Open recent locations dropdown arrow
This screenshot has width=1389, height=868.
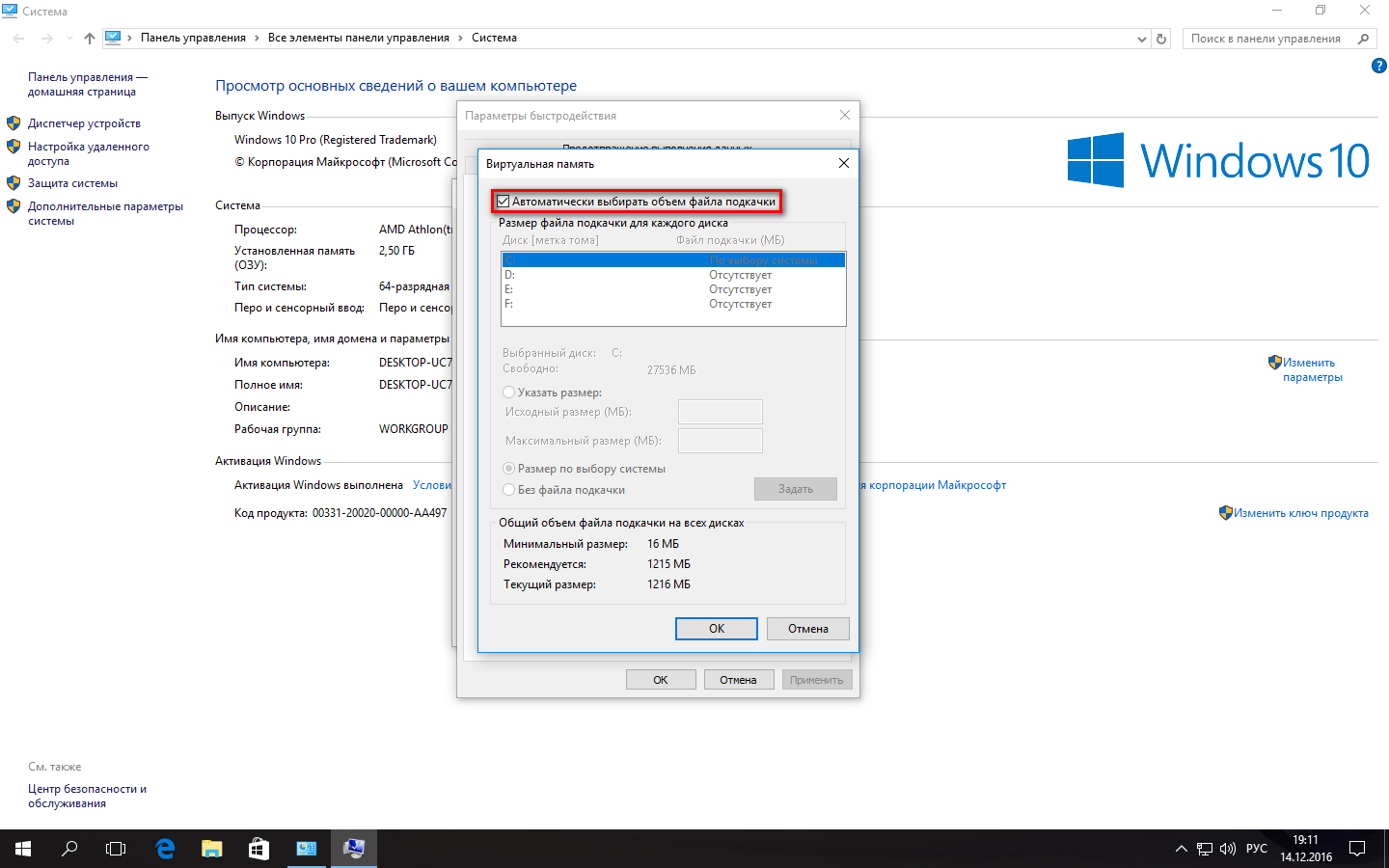click(69, 39)
